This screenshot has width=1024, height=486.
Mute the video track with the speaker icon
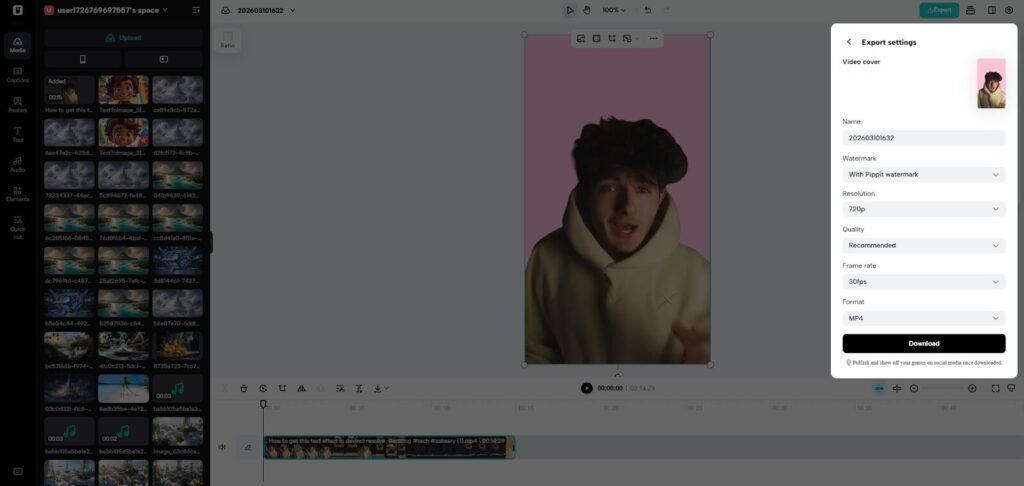tap(222, 448)
